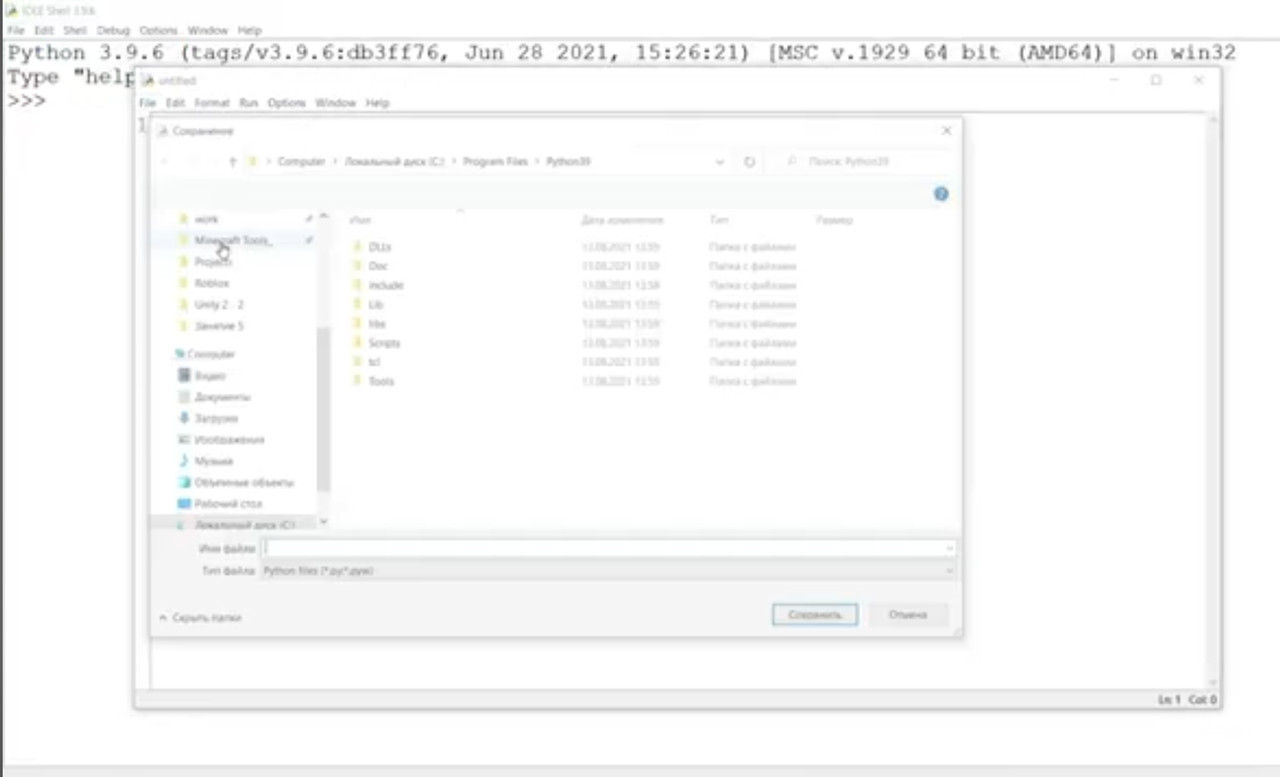Click Program Files in the breadcrumb path
The width and height of the screenshot is (1280, 777).
click(x=495, y=161)
